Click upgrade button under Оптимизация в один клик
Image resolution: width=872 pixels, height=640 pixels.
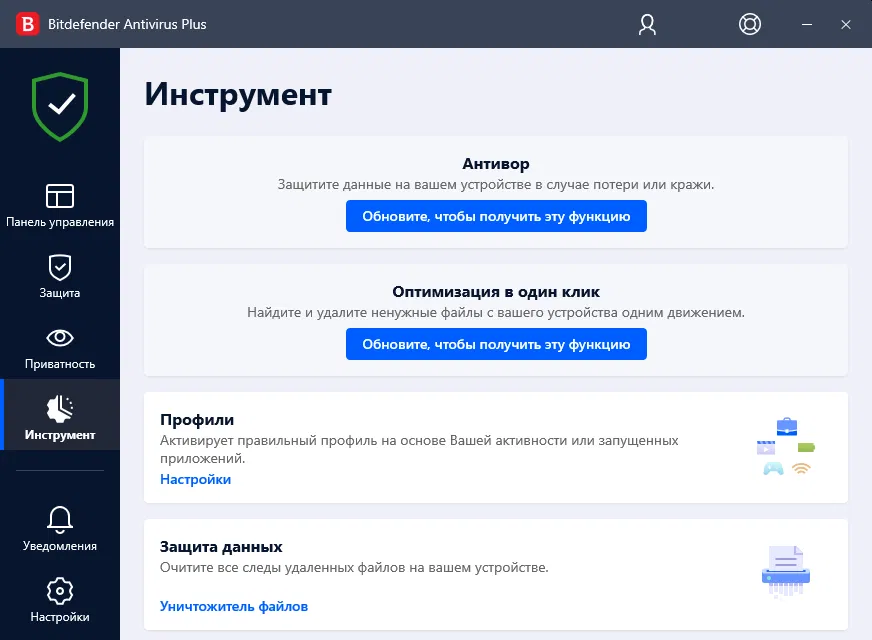pos(496,344)
